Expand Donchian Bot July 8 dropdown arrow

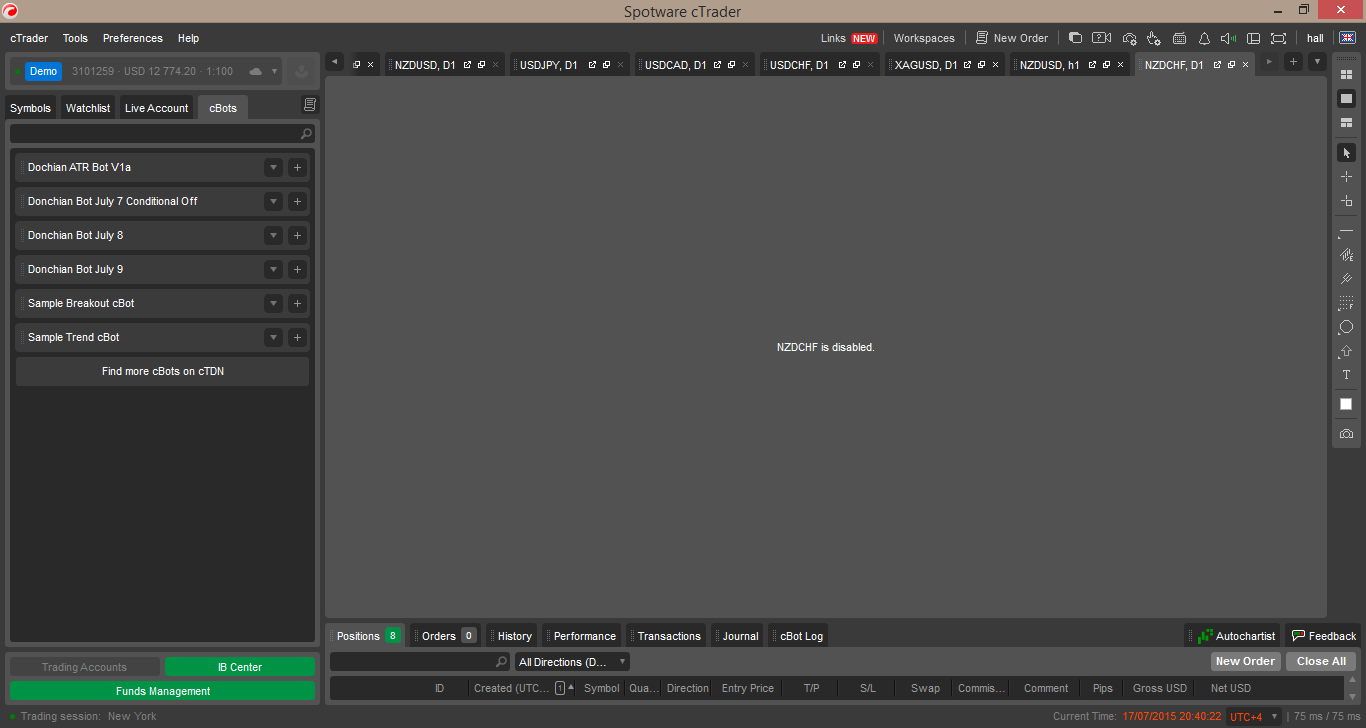coord(273,236)
